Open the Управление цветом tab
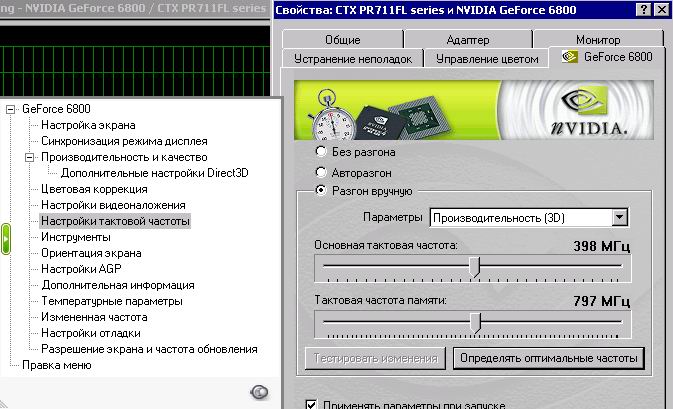The image size is (673, 409). coord(487,59)
